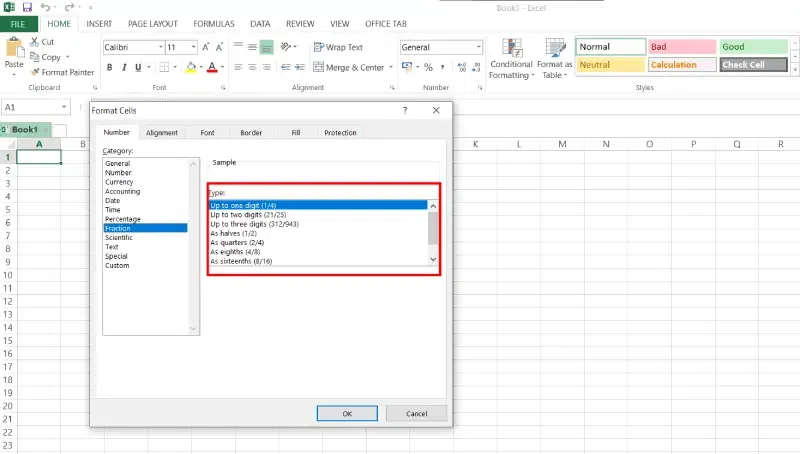The height and width of the screenshot is (454, 800).
Task: Open the font size dropdown
Action: tap(193, 47)
